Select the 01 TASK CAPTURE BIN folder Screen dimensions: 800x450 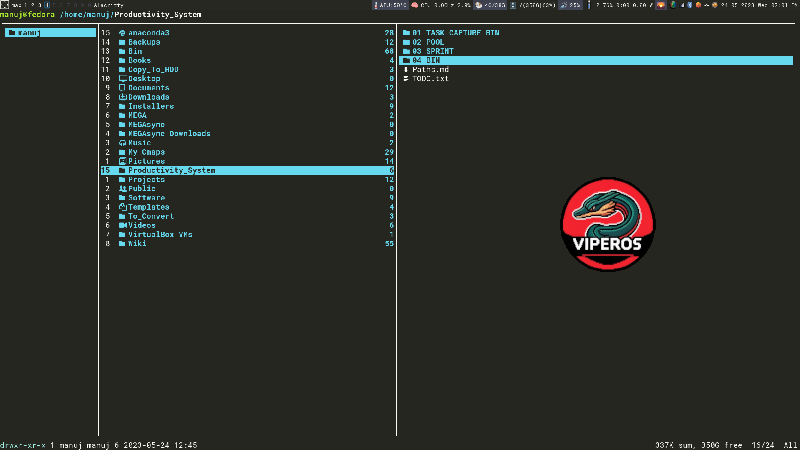pyautogui.click(x=462, y=33)
